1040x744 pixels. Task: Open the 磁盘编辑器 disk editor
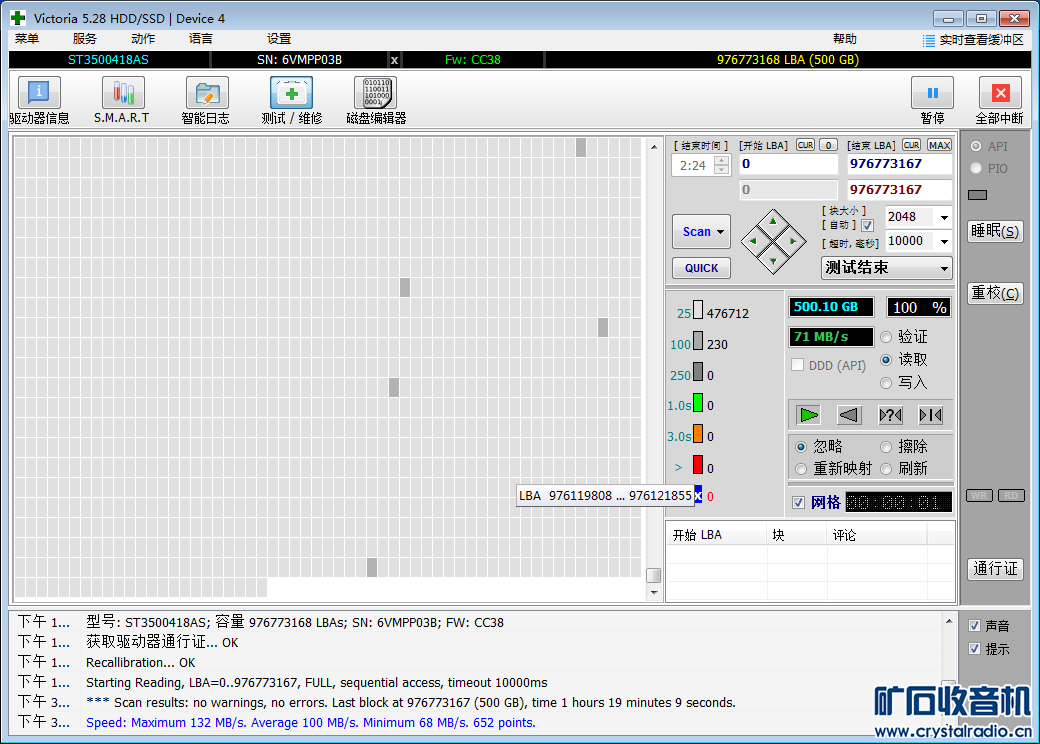pos(375,93)
